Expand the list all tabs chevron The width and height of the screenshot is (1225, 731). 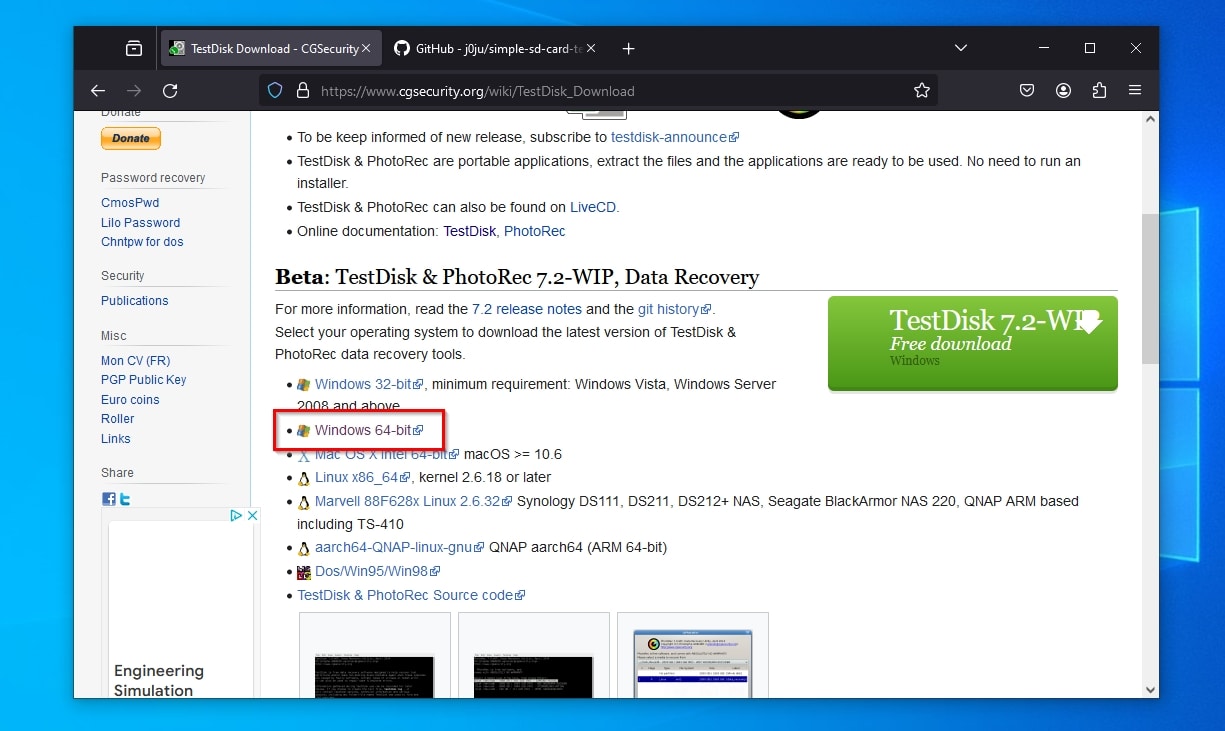click(x=961, y=48)
